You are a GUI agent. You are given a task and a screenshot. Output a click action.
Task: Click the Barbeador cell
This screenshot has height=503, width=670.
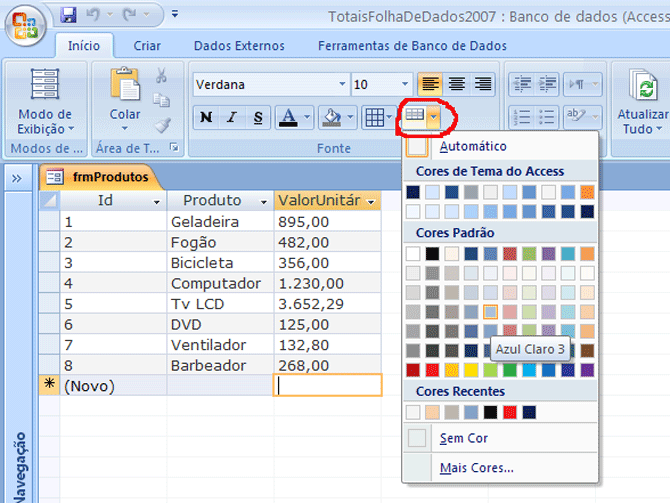220,365
